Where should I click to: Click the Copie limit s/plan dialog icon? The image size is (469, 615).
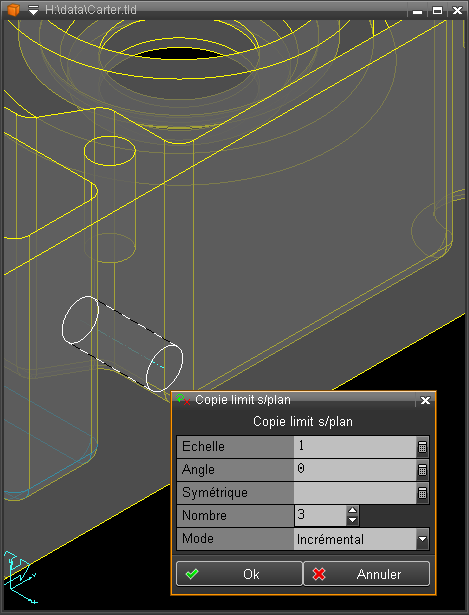click(x=183, y=400)
